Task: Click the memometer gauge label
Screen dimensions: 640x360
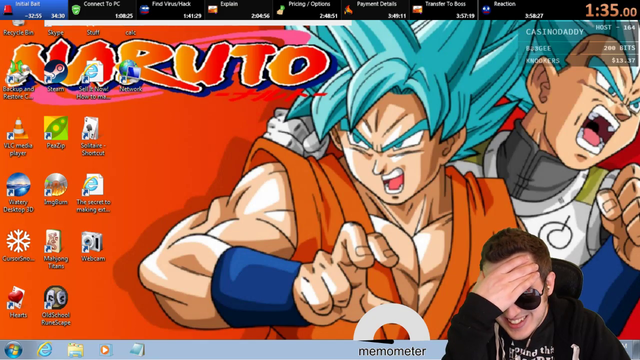Action: [392, 351]
